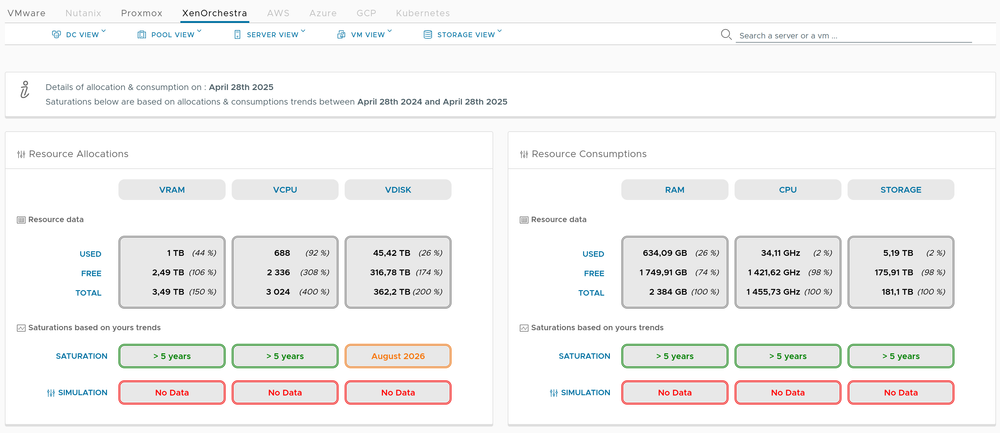Switch to the VMware tab

[27, 13]
